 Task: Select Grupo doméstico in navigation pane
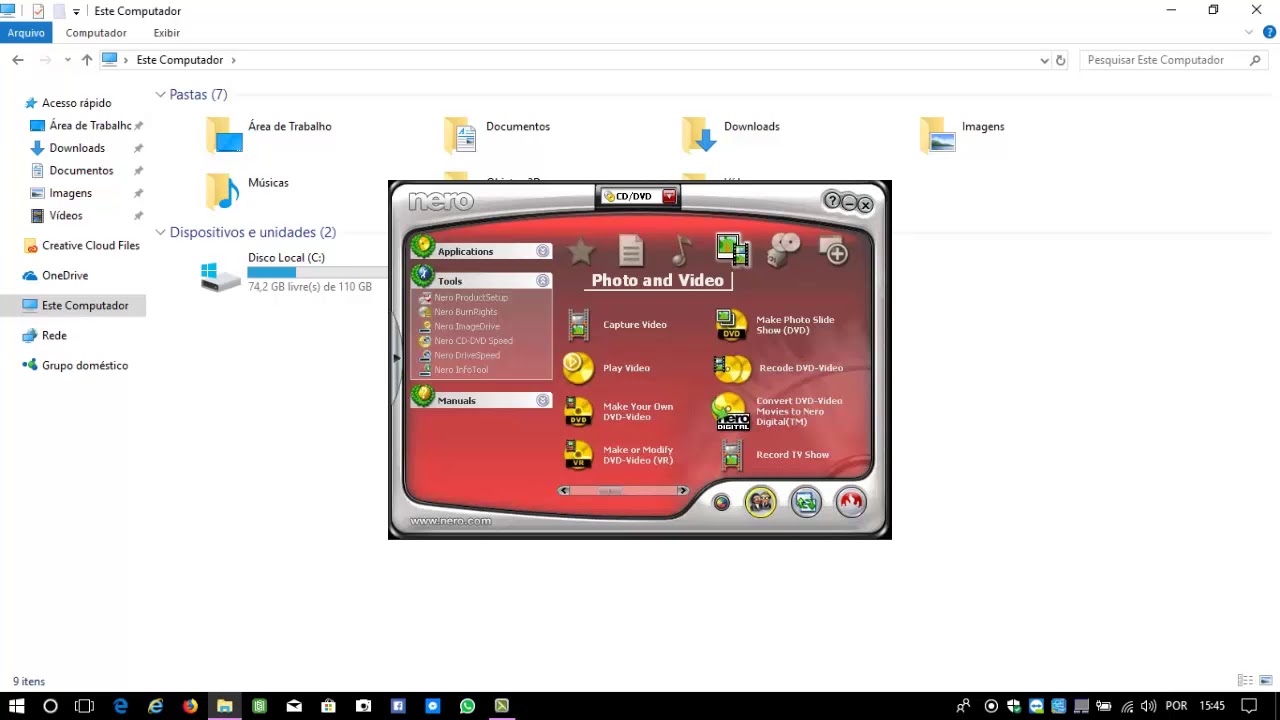[85, 365]
